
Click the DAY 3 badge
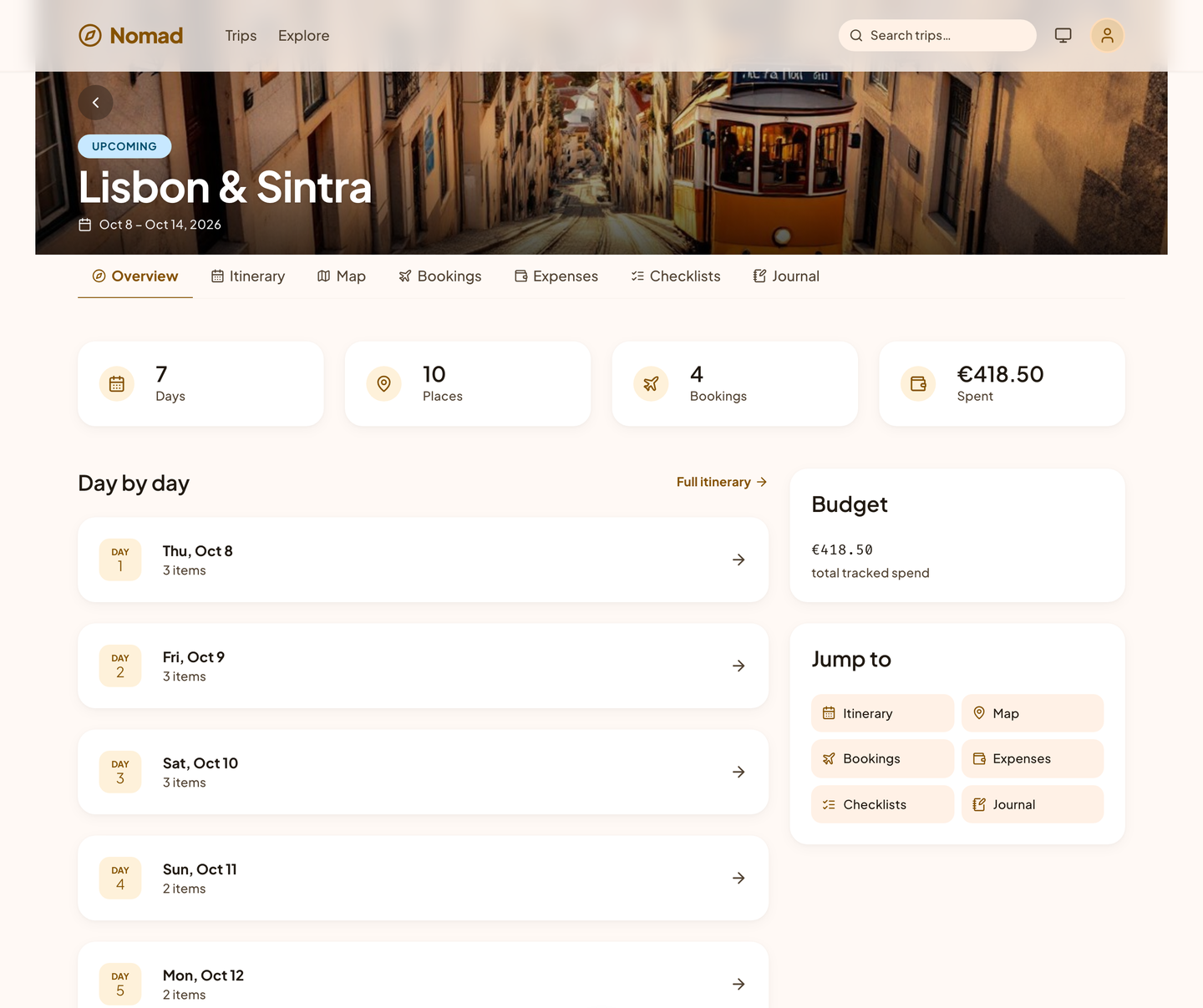(120, 772)
